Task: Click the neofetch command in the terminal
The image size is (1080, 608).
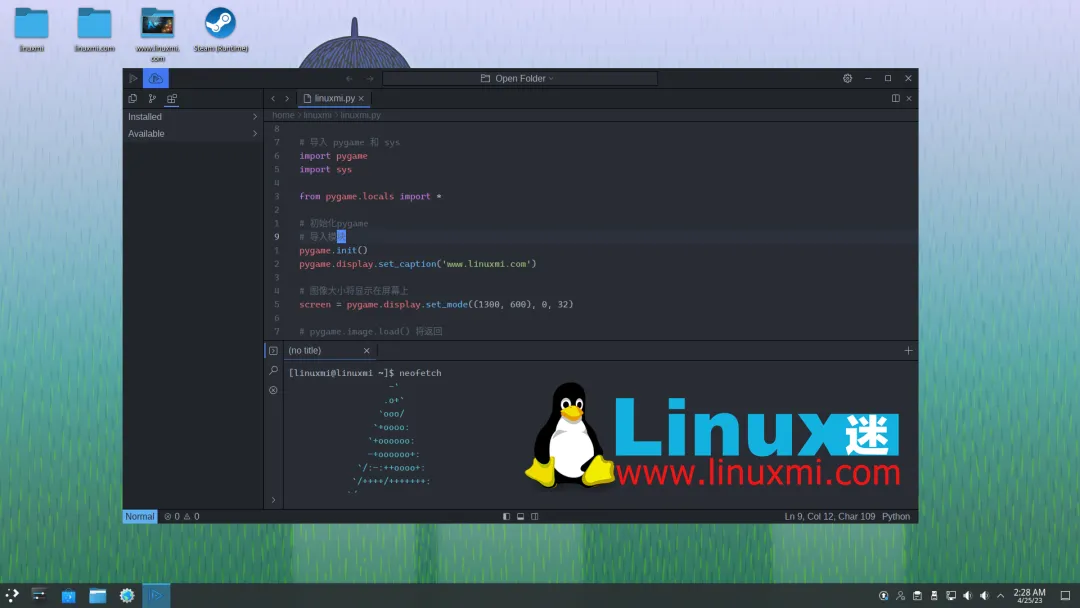Action: point(420,373)
